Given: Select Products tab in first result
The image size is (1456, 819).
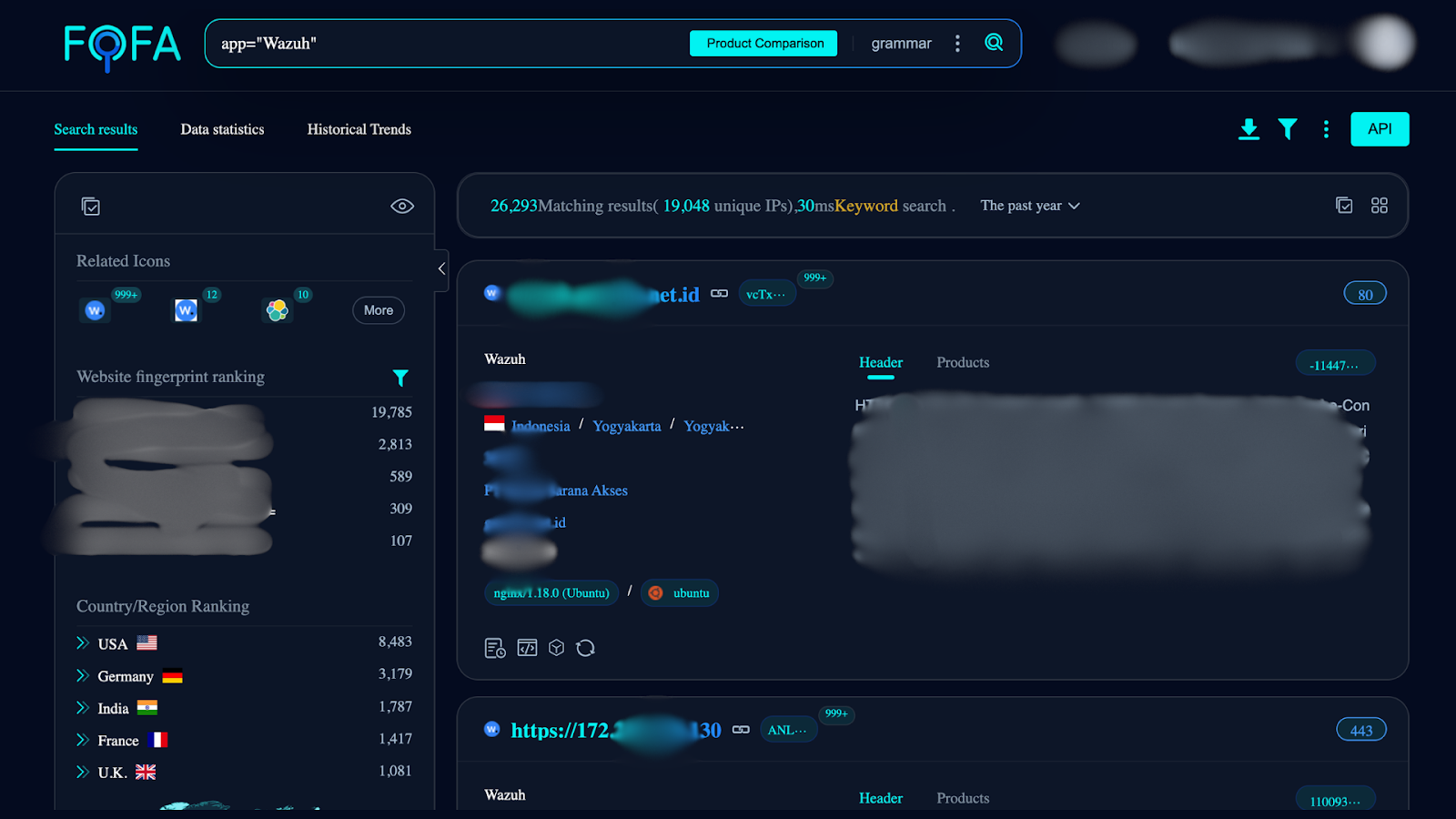Looking at the screenshot, I should (x=963, y=362).
